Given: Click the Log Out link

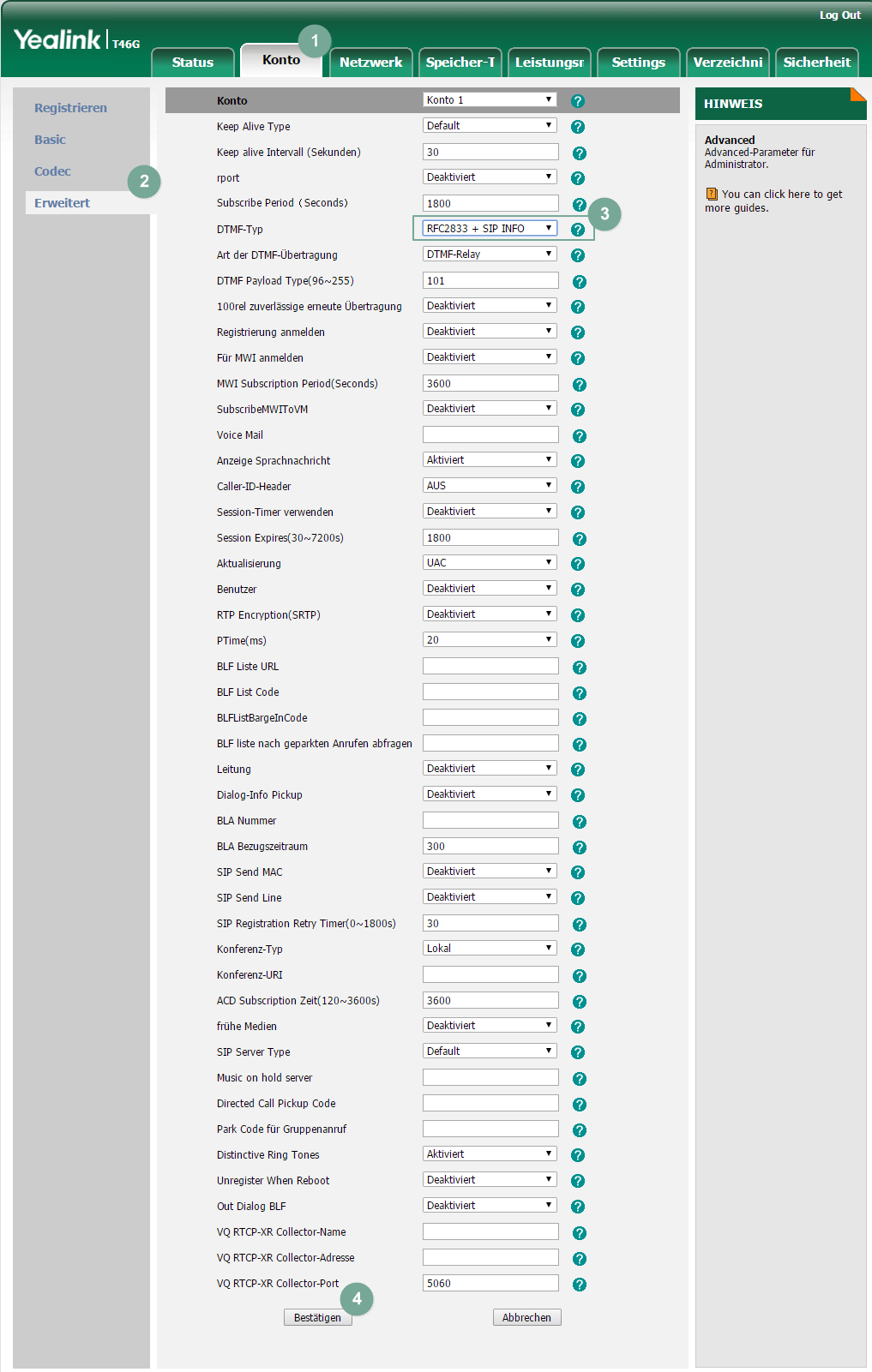Looking at the screenshot, I should pyautogui.click(x=839, y=15).
